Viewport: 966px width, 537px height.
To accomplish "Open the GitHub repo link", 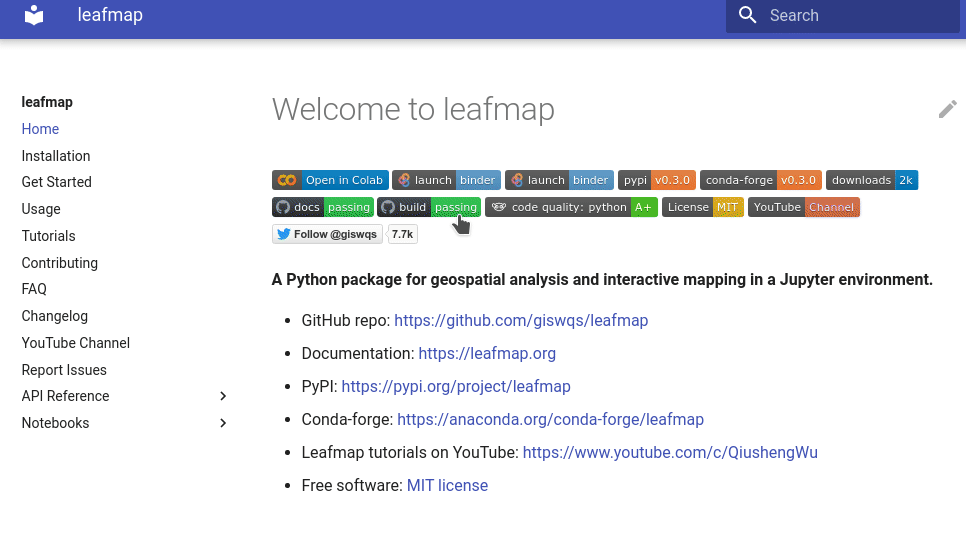I will click(521, 320).
